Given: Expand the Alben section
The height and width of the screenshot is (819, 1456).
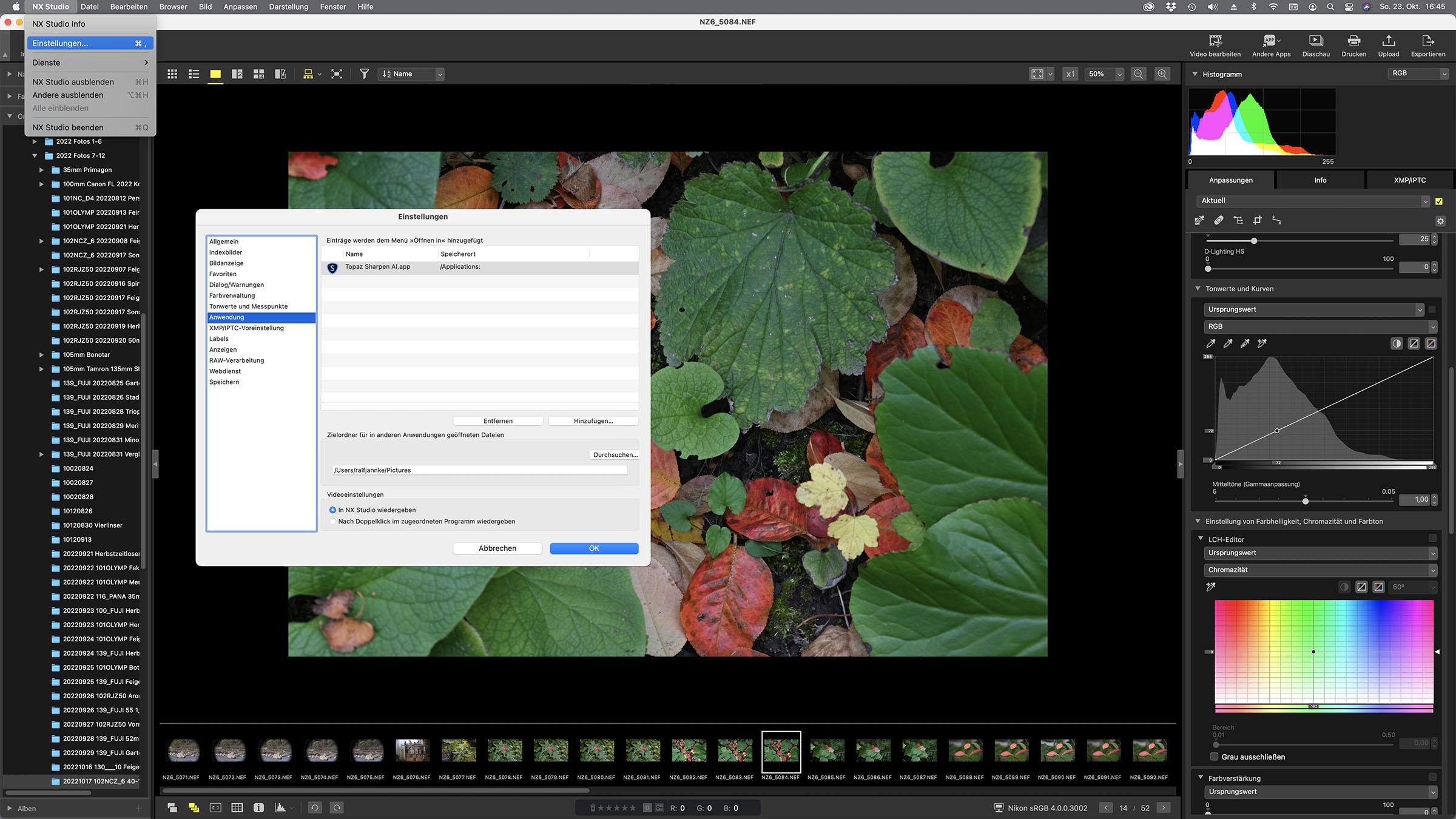Looking at the screenshot, I should pyautogui.click(x=9, y=808).
